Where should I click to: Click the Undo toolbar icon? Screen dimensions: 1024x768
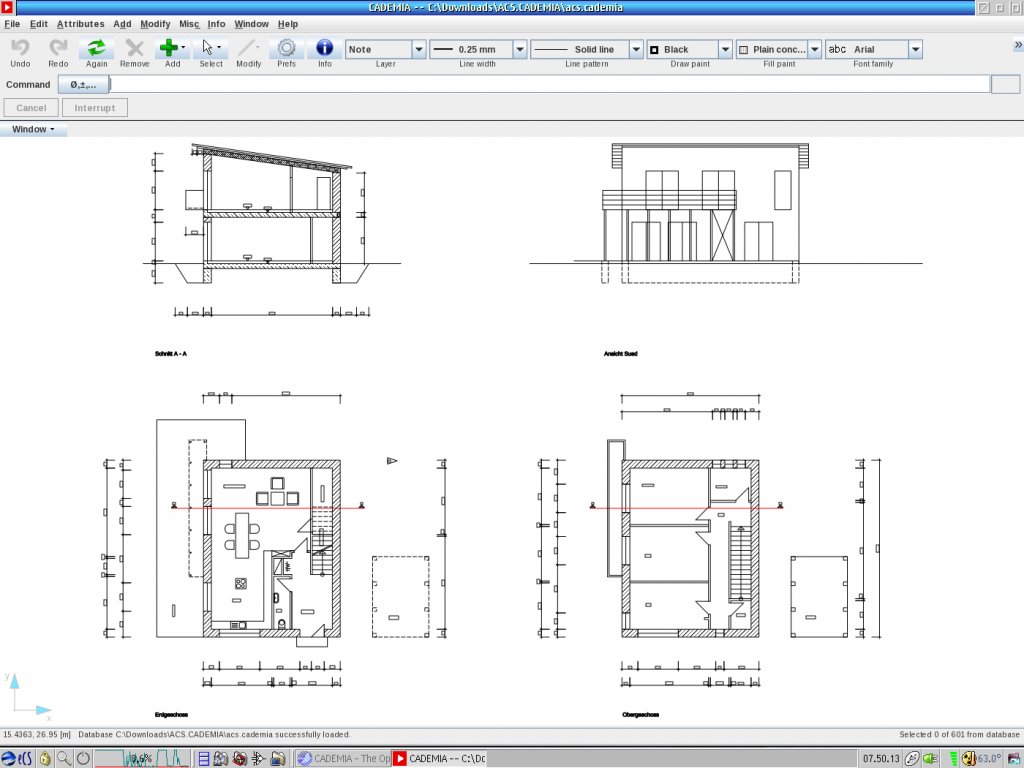[x=20, y=48]
